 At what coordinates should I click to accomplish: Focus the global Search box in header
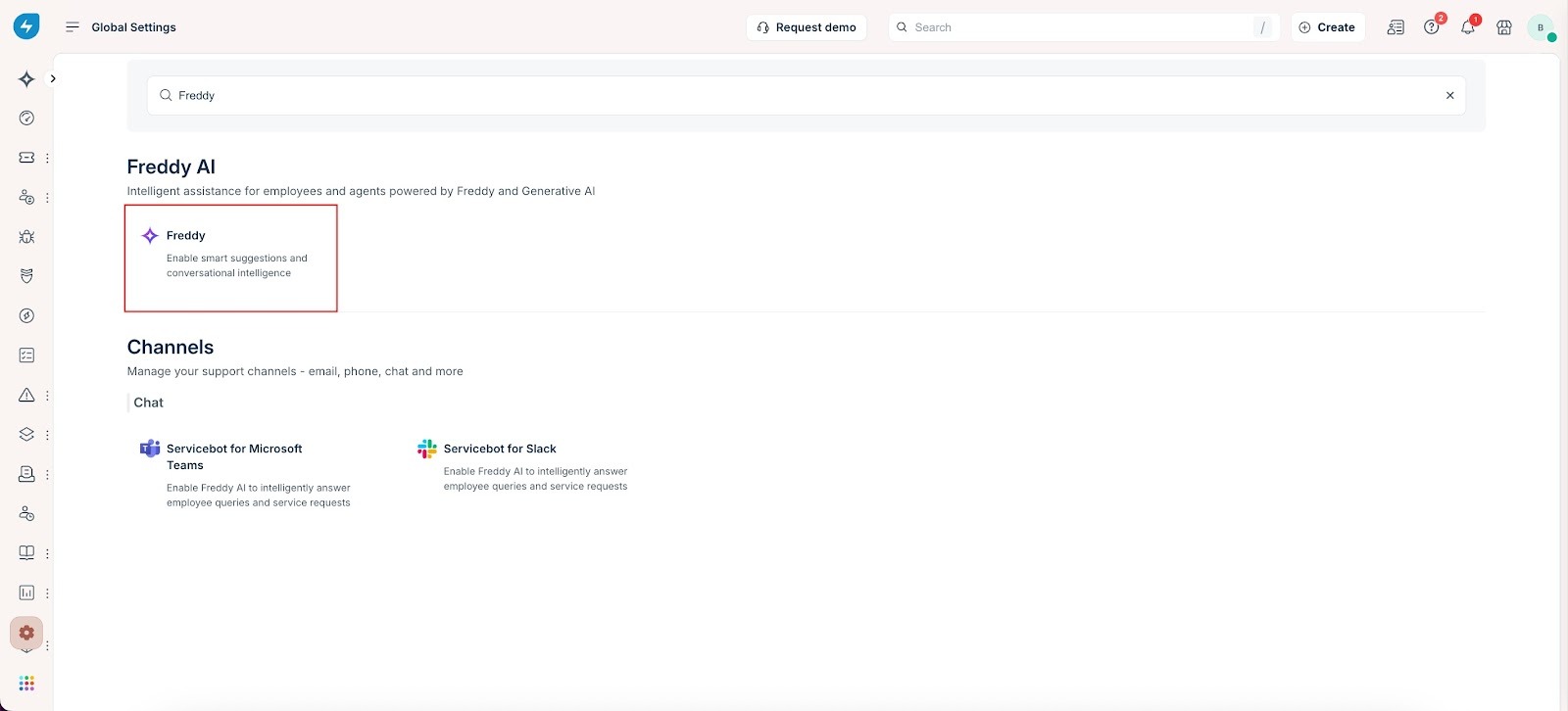(1083, 27)
